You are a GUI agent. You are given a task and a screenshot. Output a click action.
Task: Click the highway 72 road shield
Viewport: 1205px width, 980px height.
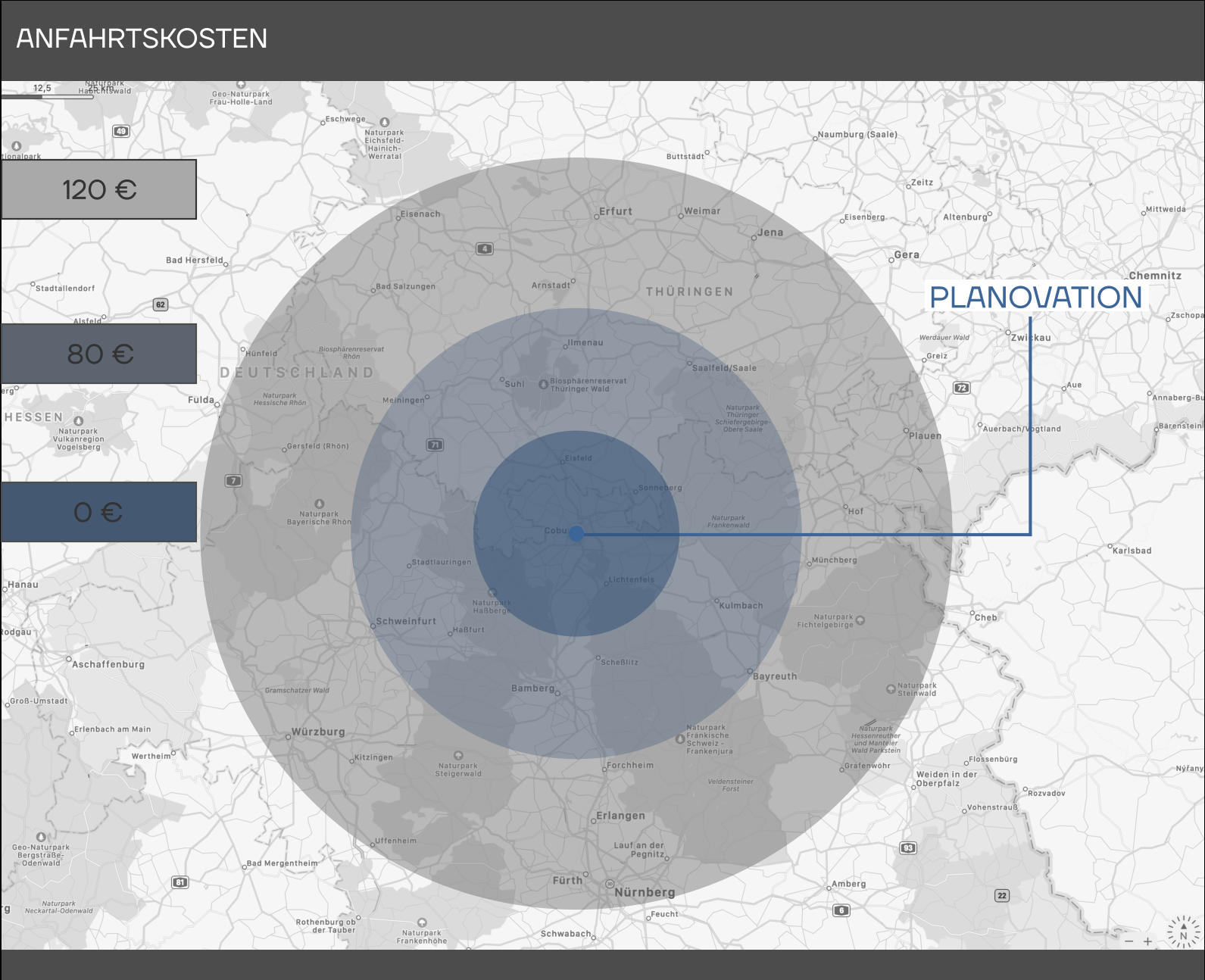pos(961,388)
